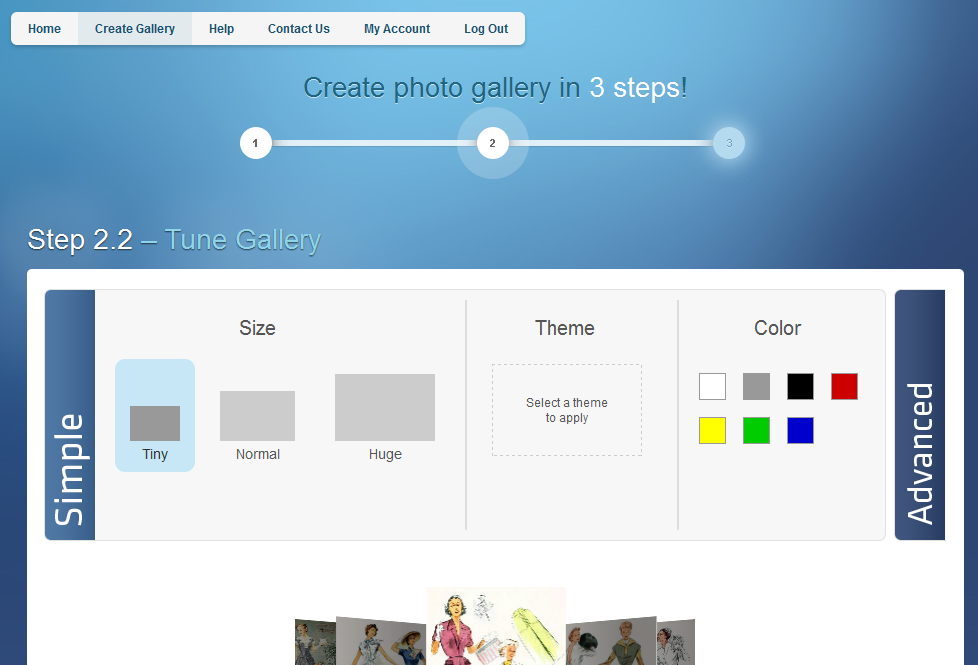Screen dimensions: 978x665
Task: Choose the gray color swatch
Action: point(757,386)
